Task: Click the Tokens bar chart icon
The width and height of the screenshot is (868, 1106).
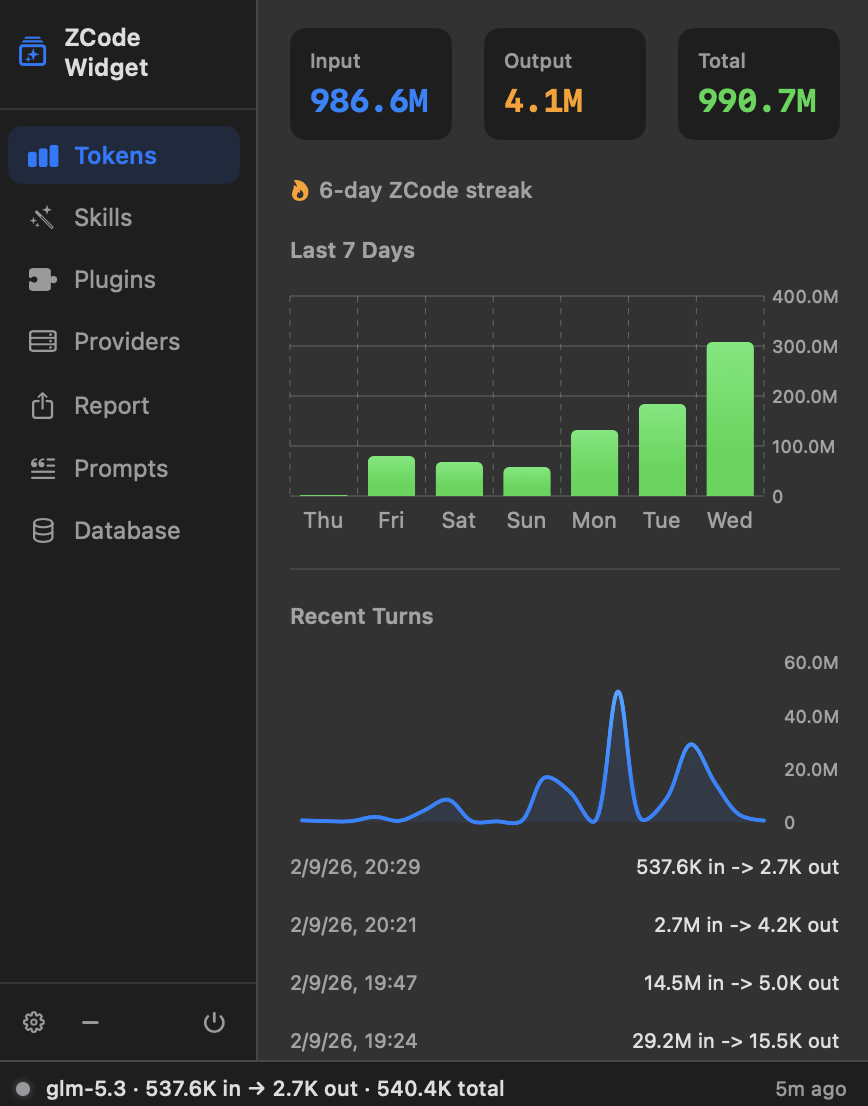Action: [x=43, y=156]
